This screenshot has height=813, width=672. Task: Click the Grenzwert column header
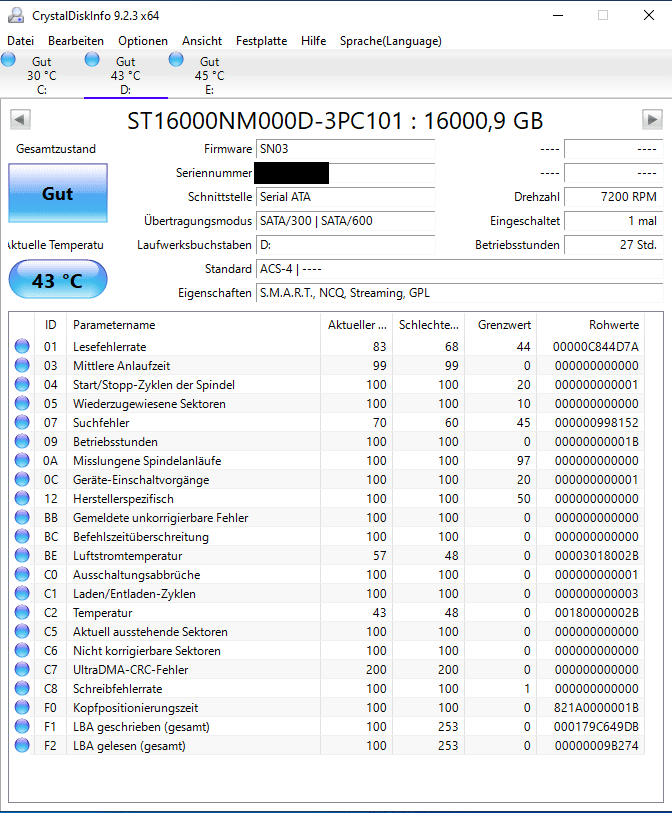tap(501, 325)
